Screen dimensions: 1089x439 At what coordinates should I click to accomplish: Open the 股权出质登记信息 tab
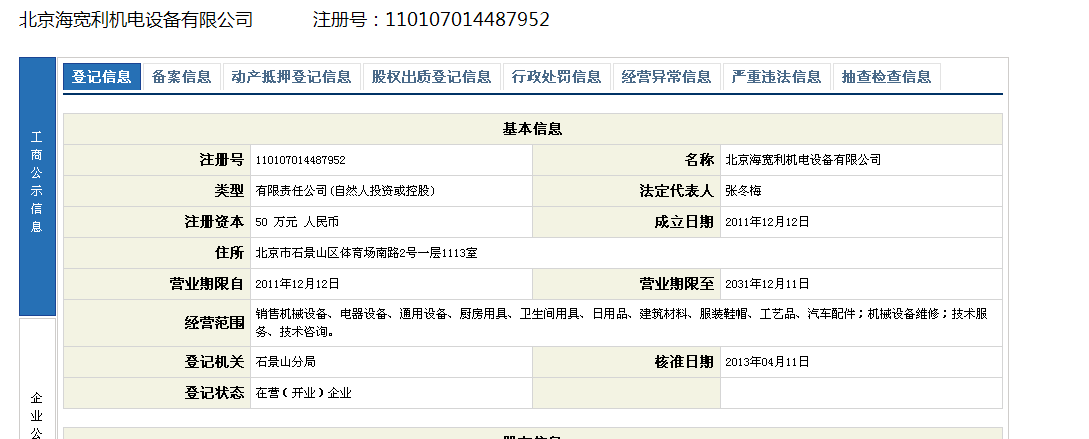pyautogui.click(x=431, y=77)
